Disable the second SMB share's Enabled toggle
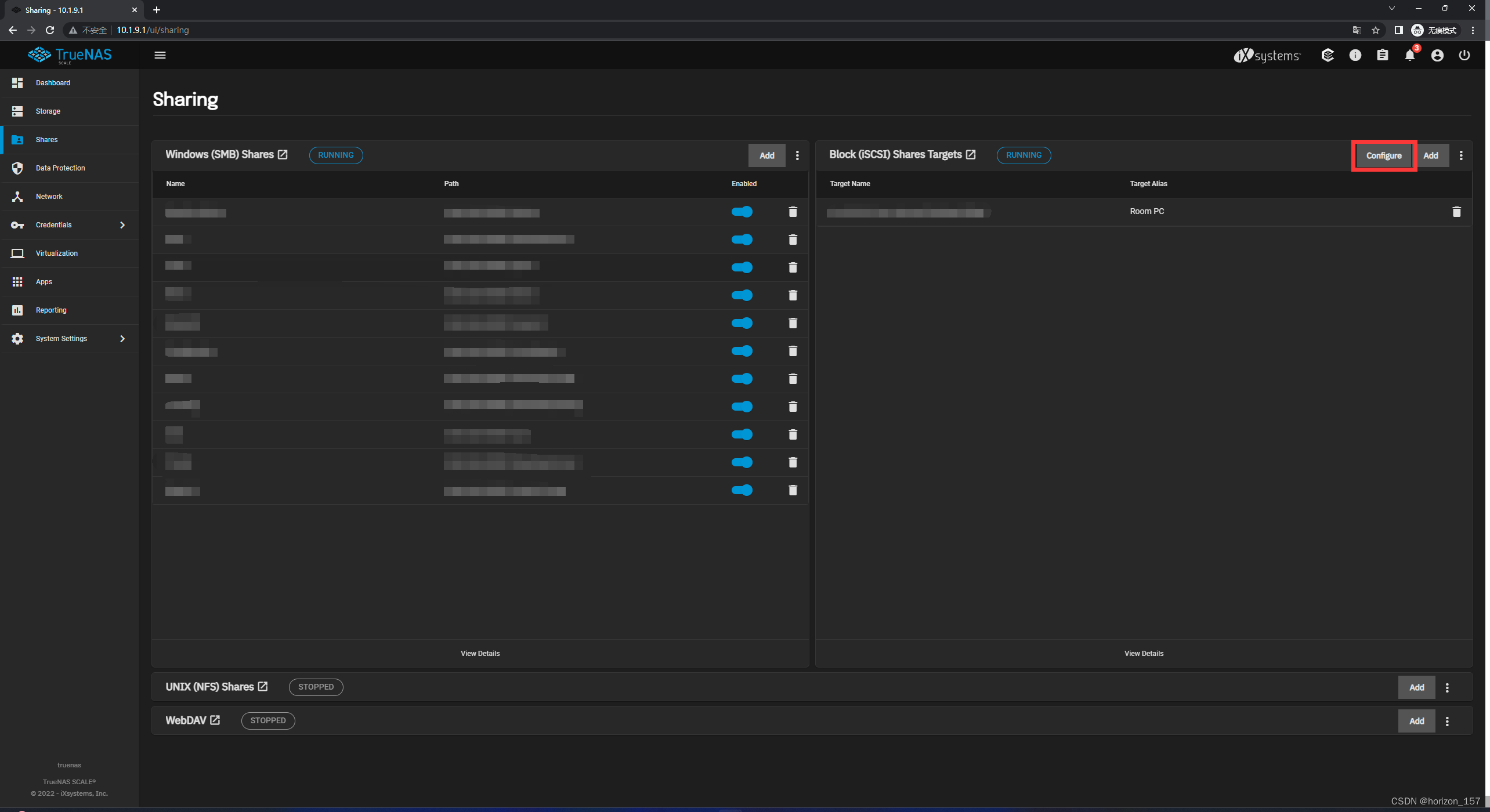 [x=743, y=240]
